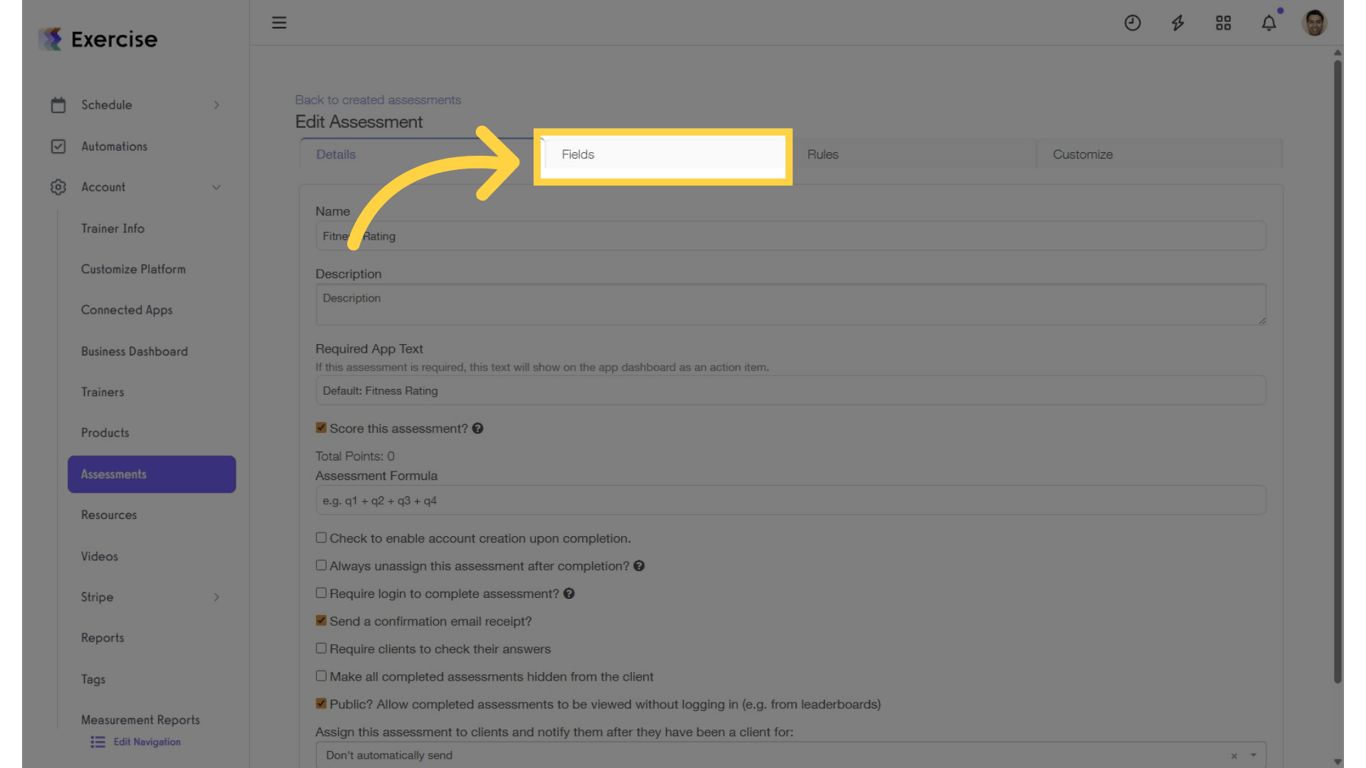
Task: Click the 'Back to created assessments' link
Action: pos(378,99)
